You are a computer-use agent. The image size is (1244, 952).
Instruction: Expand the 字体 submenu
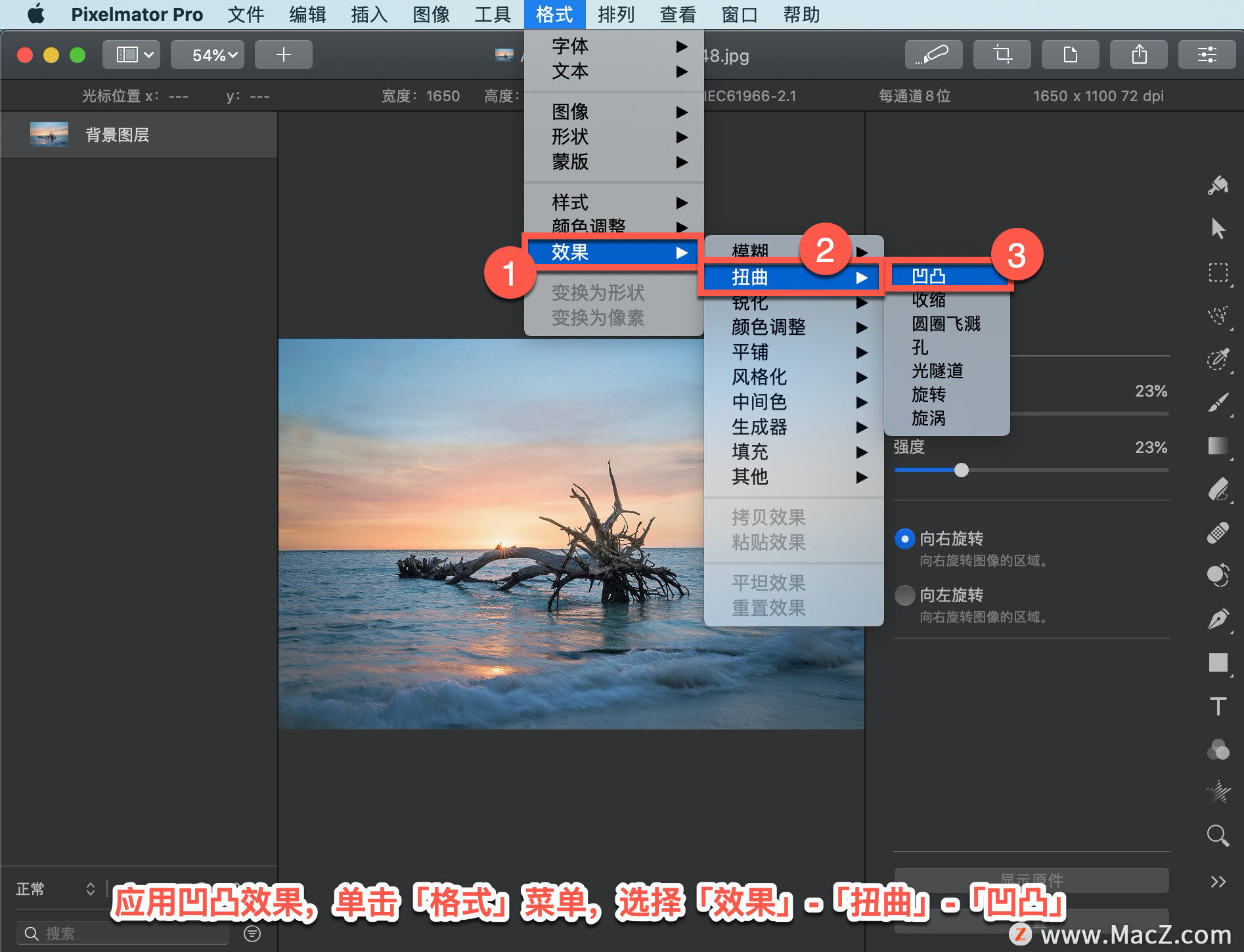(x=614, y=46)
